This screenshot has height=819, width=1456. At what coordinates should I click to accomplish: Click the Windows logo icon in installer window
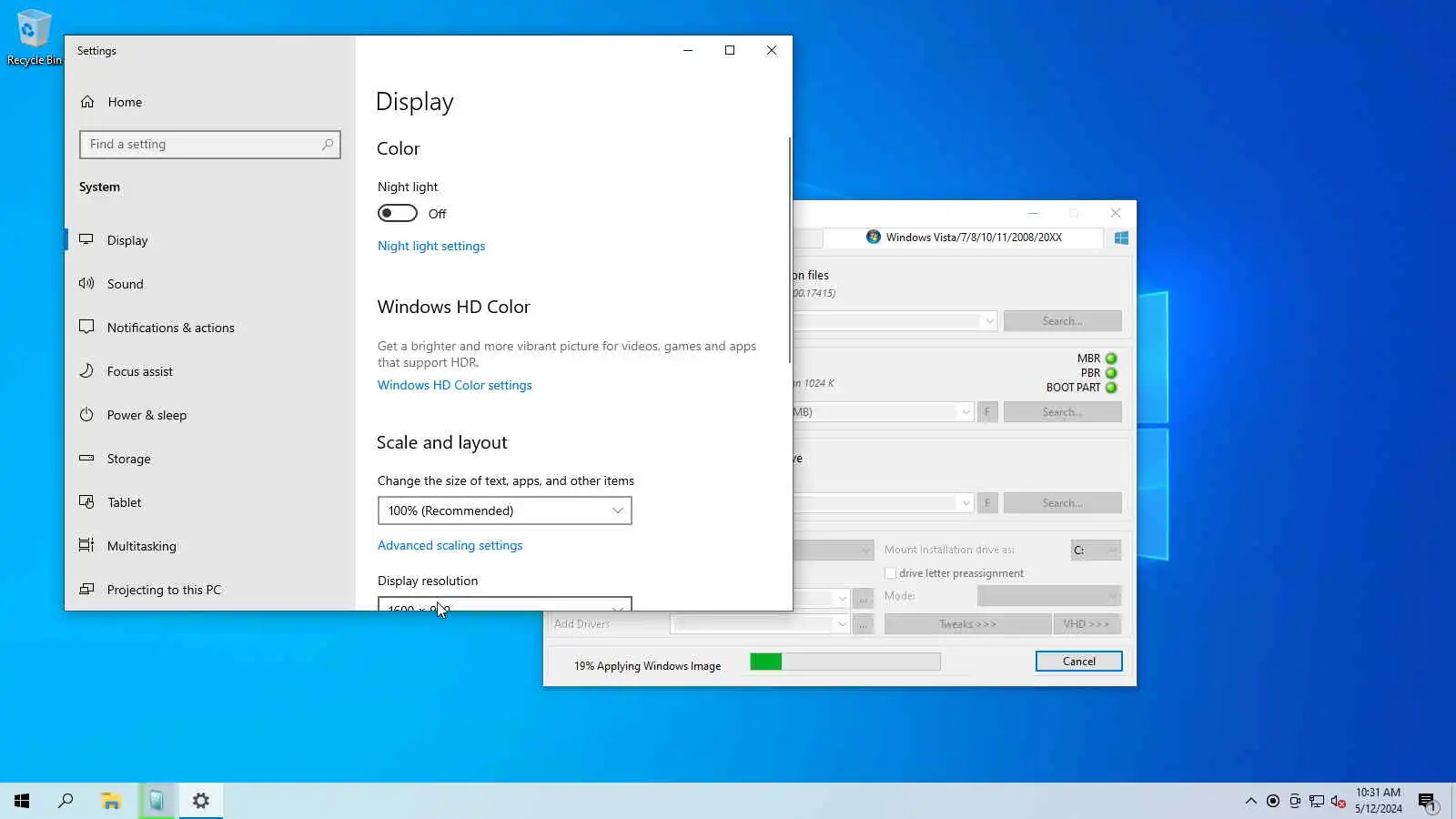pyautogui.click(x=1121, y=238)
